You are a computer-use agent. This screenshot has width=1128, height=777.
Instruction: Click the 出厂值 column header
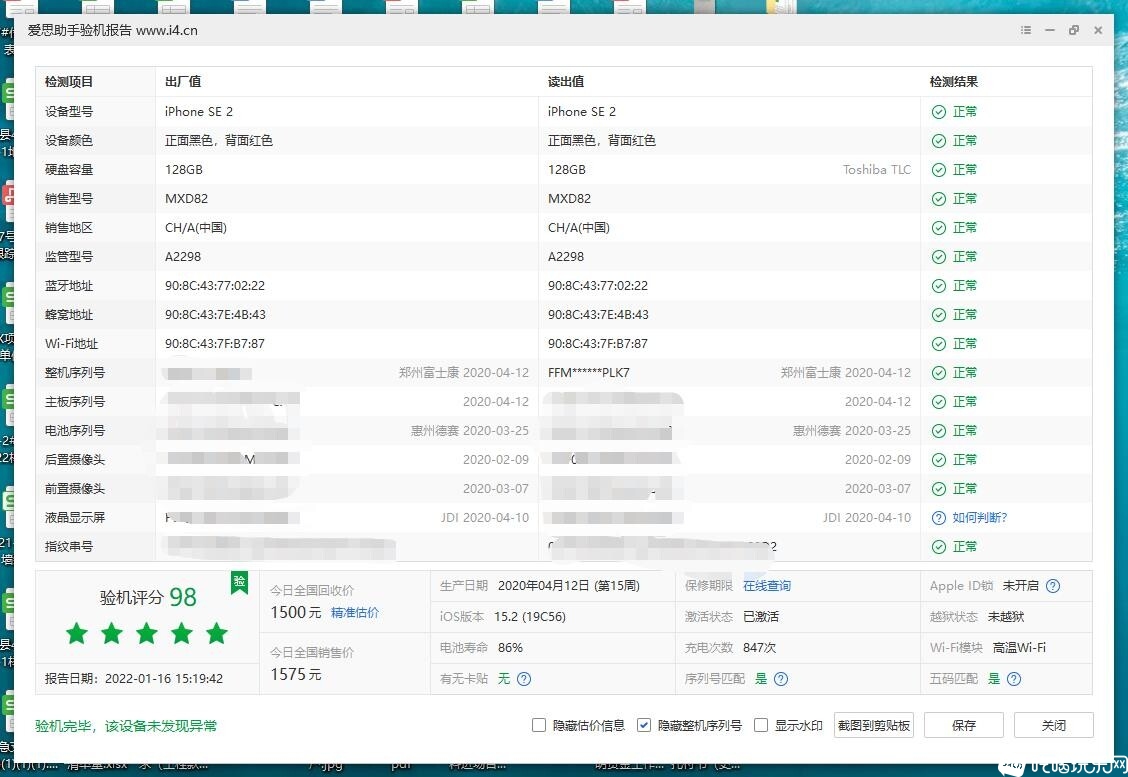(x=183, y=82)
